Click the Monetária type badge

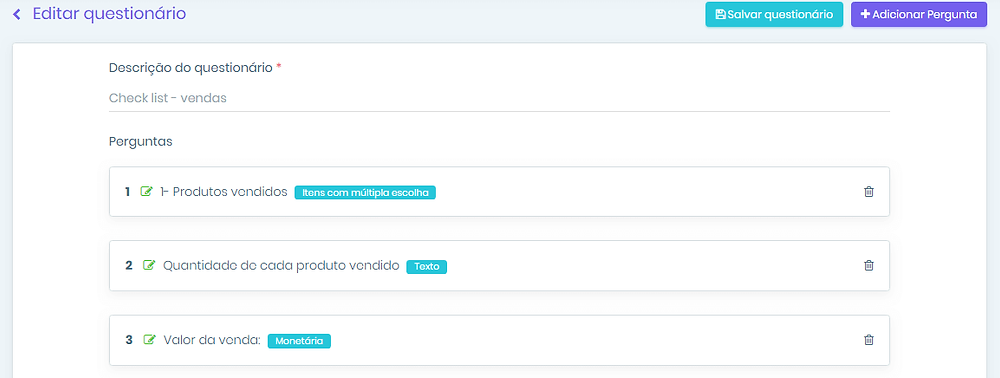tap(299, 341)
